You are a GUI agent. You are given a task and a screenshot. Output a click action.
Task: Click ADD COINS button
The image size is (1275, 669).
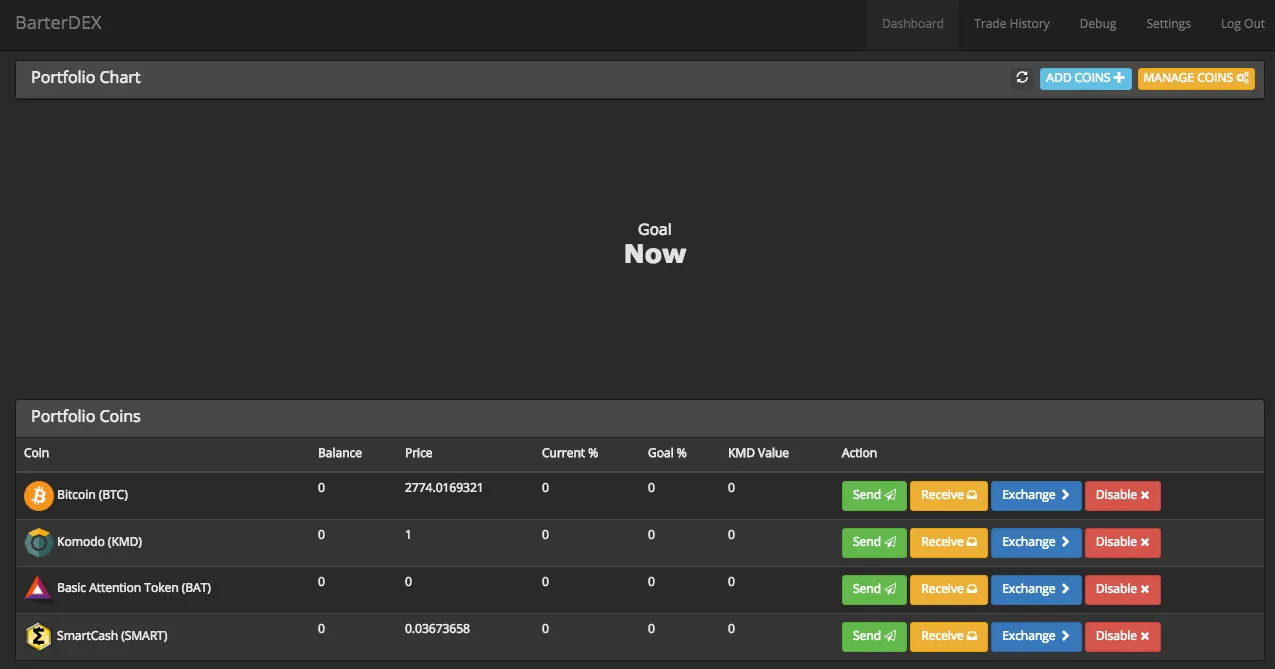tap(1086, 78)
